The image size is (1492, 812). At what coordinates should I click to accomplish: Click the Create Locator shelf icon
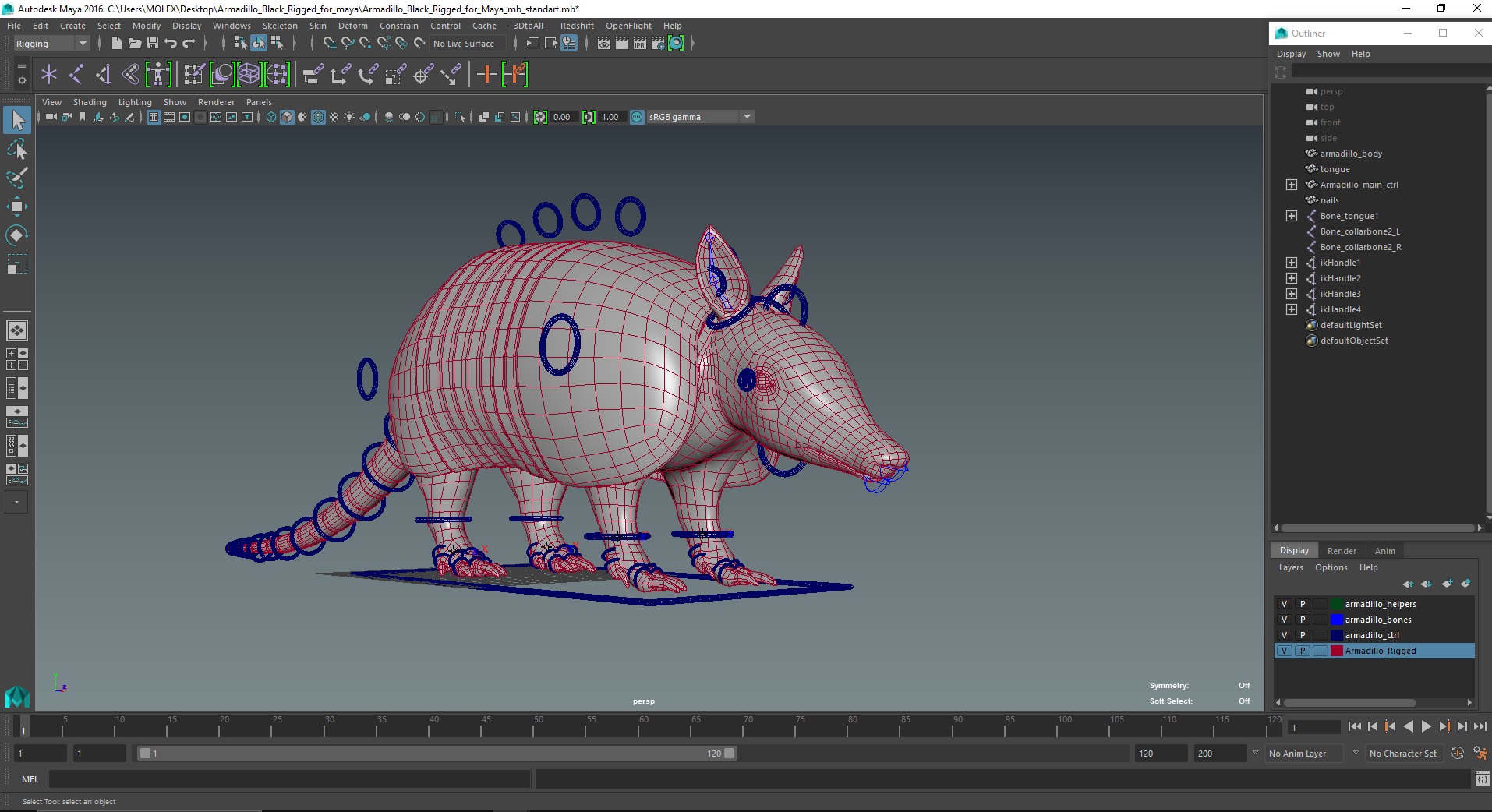pos(49,75)
